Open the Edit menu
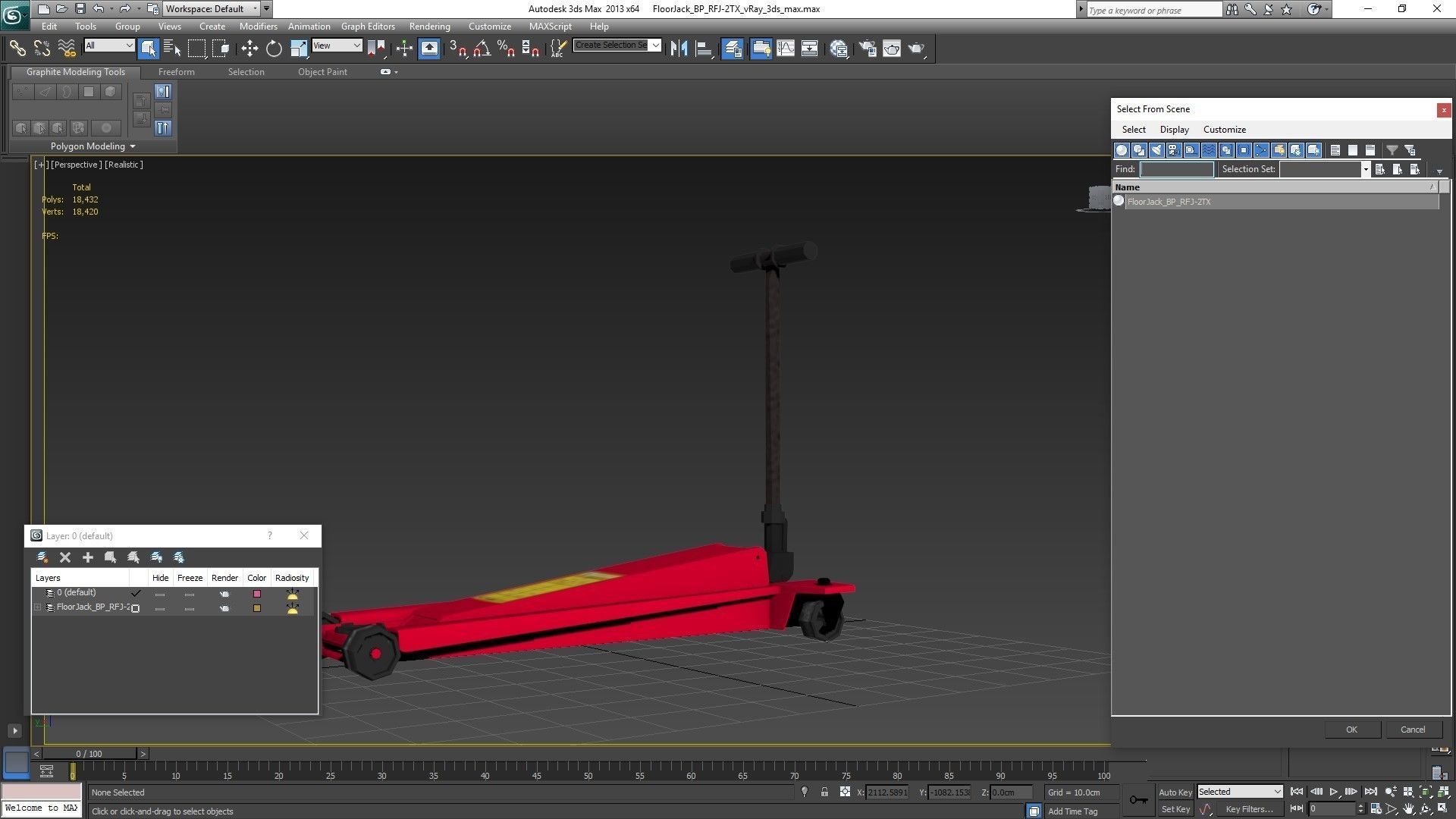 49,26
